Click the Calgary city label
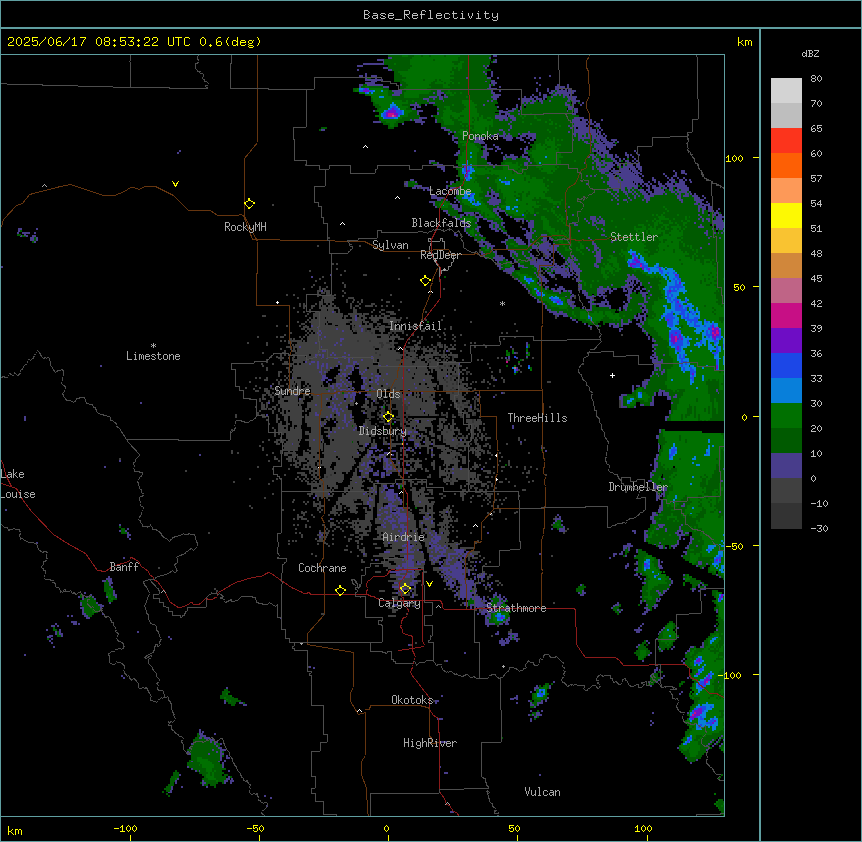The image size is (862, 842). click(399, 603)
